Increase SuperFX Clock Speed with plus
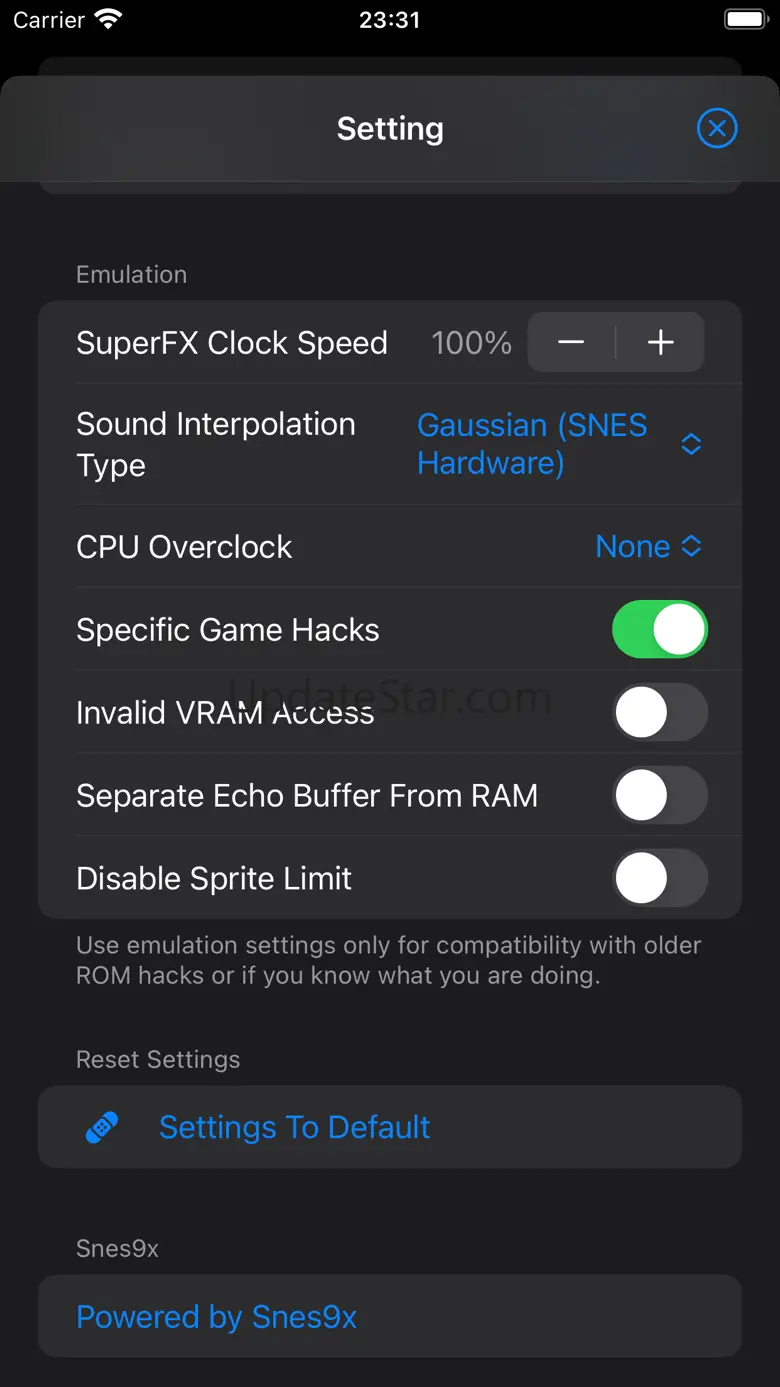 pos(660,343)
